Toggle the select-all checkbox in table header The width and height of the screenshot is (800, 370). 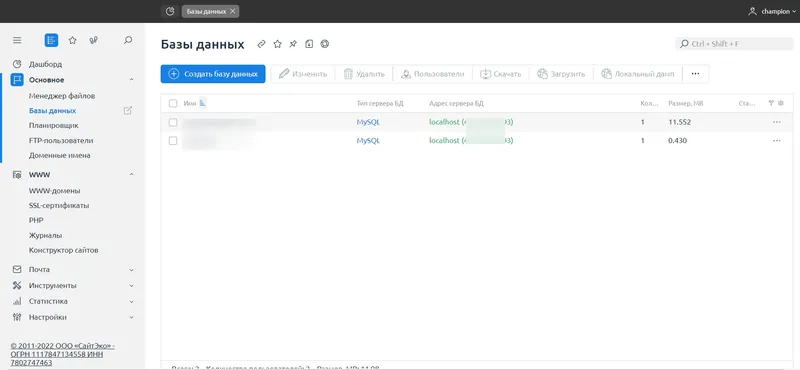(x=173, y=103)
